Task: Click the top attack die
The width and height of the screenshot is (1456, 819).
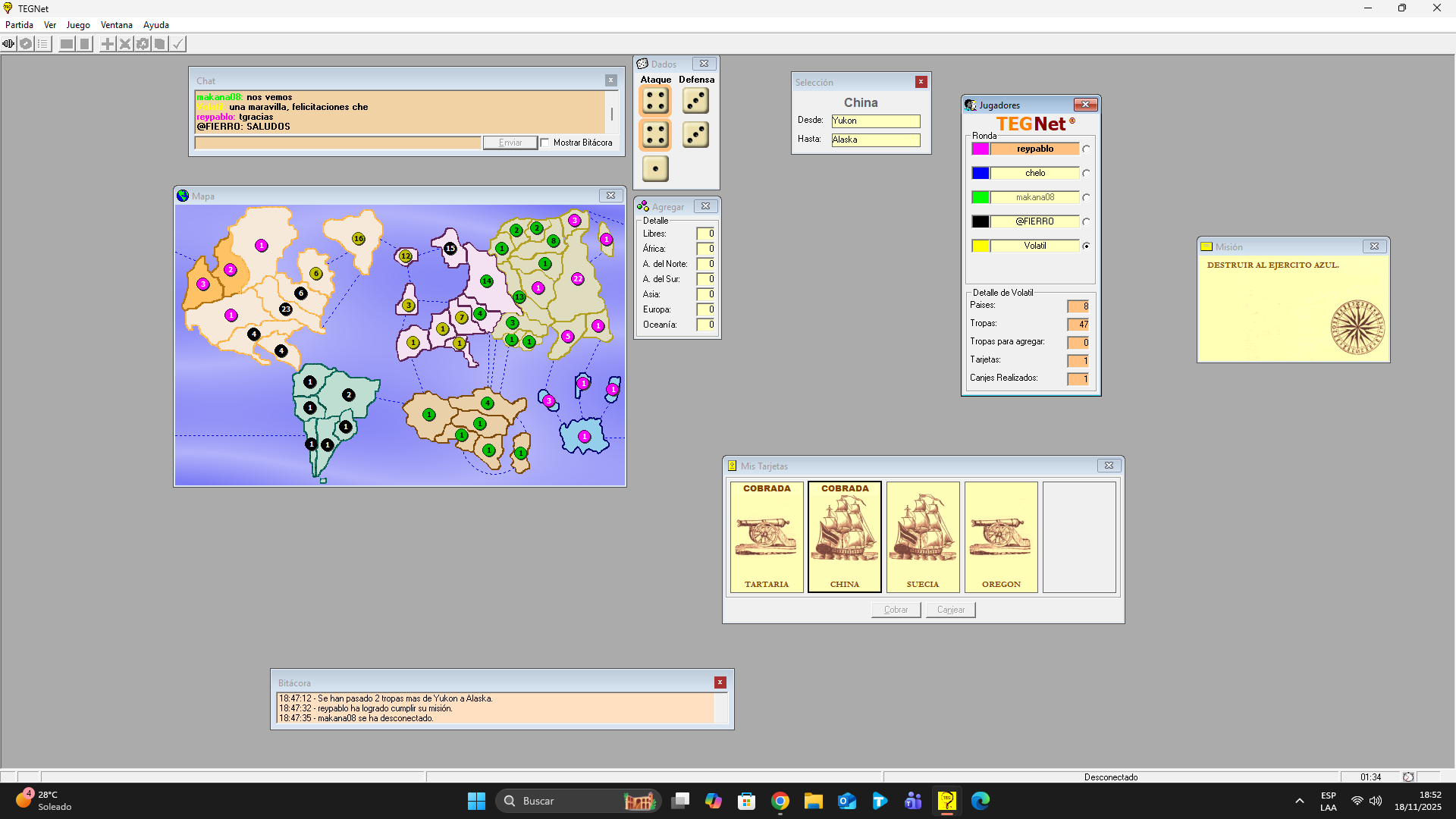Action: coord(655,100)
